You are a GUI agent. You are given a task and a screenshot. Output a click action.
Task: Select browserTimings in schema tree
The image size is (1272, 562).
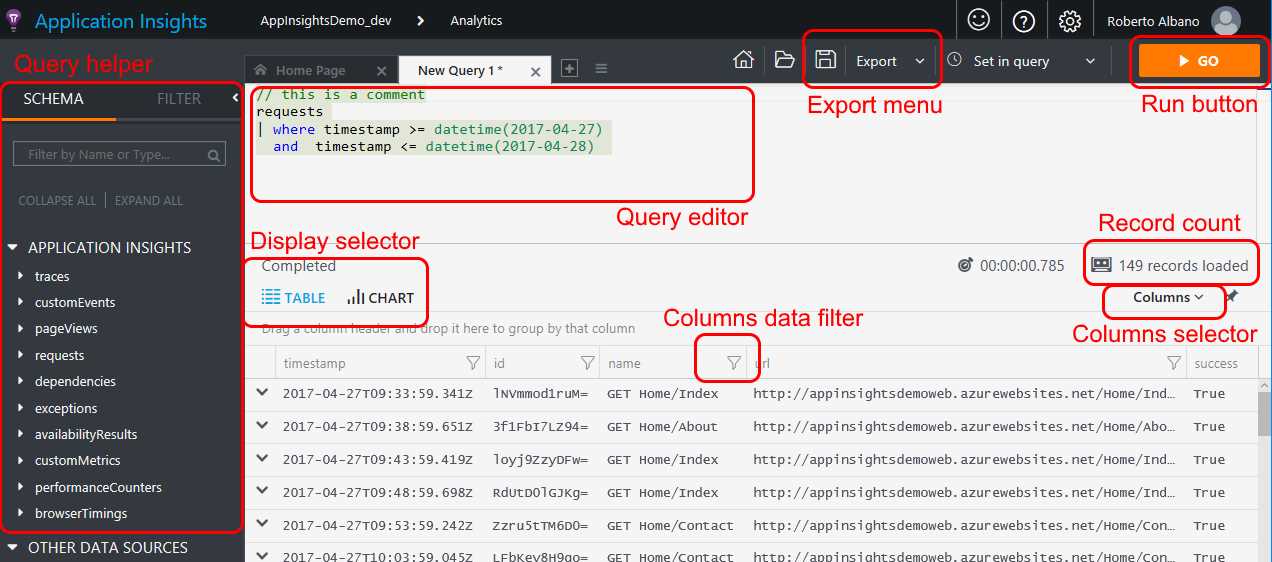click(81, 513)
